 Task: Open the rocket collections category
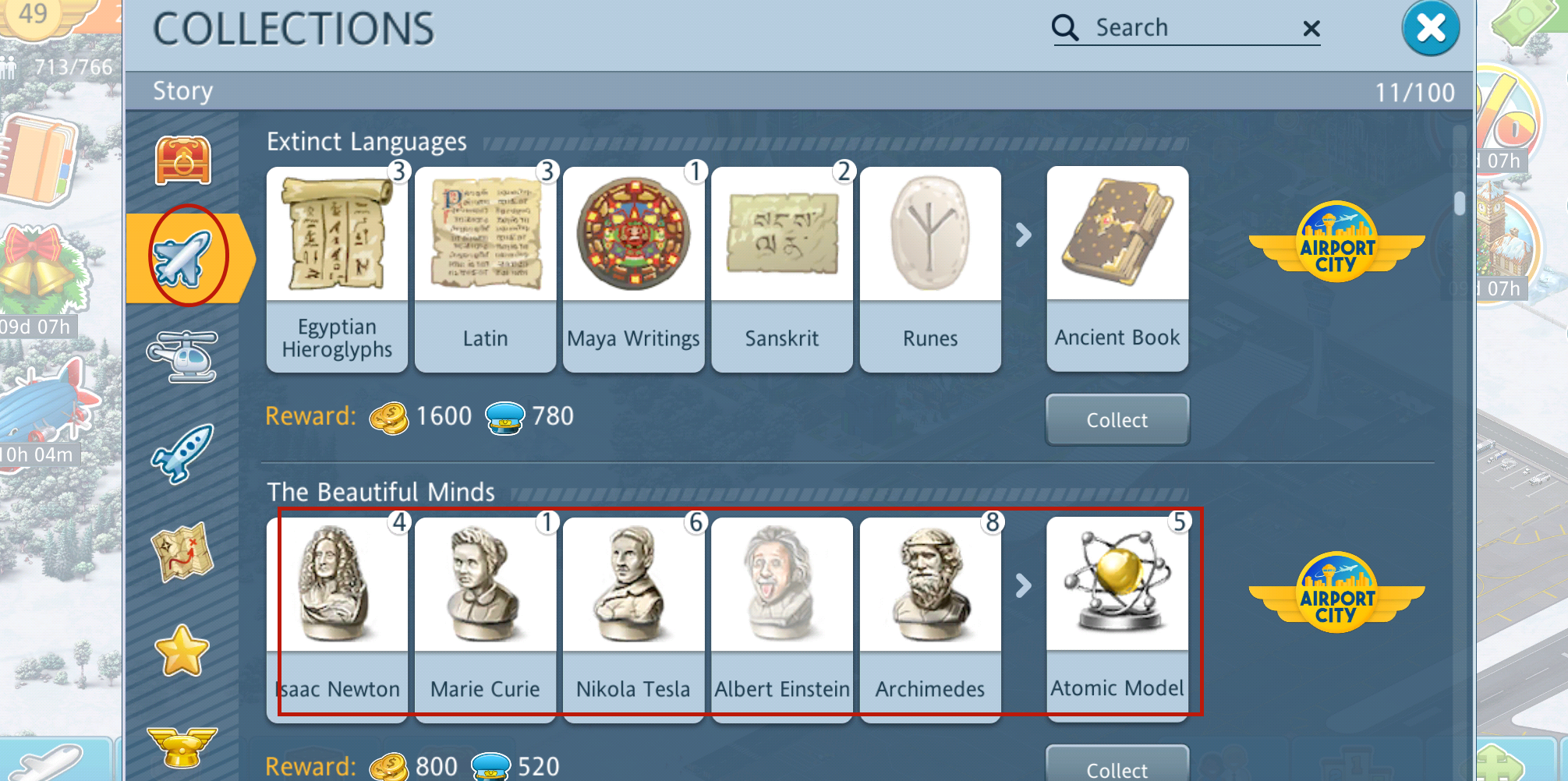pyautogui.click(x=182, y=453)
